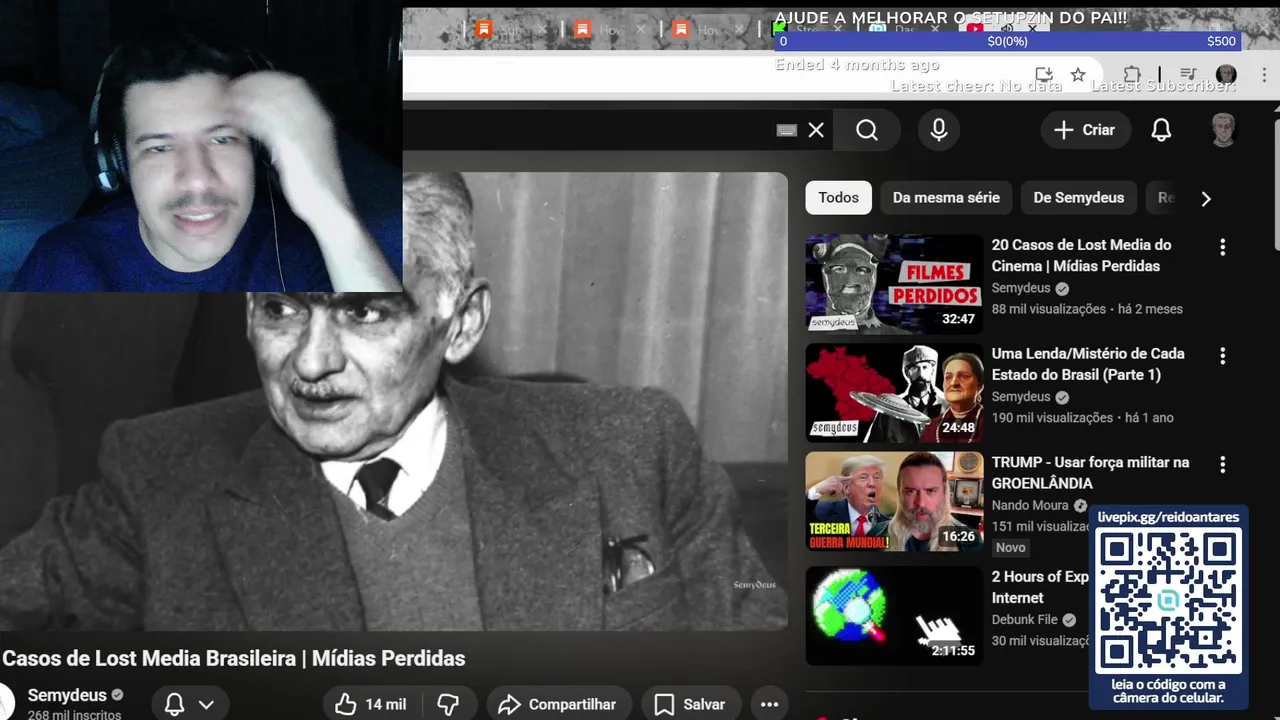Click the install app icon in the address bar
Image resolution: width=1280 pixels, height=720 pixels.
[x=1043, y=75]
